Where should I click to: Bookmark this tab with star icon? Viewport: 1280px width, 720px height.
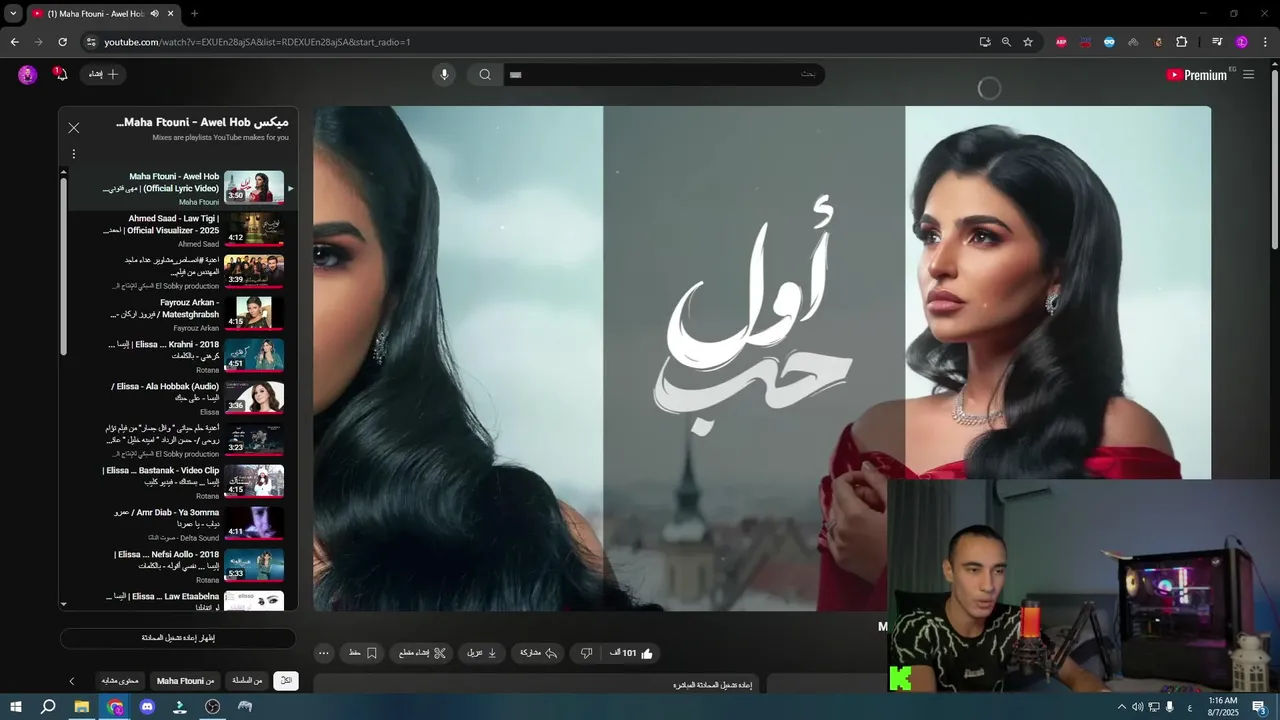[x=1028, y=42]
